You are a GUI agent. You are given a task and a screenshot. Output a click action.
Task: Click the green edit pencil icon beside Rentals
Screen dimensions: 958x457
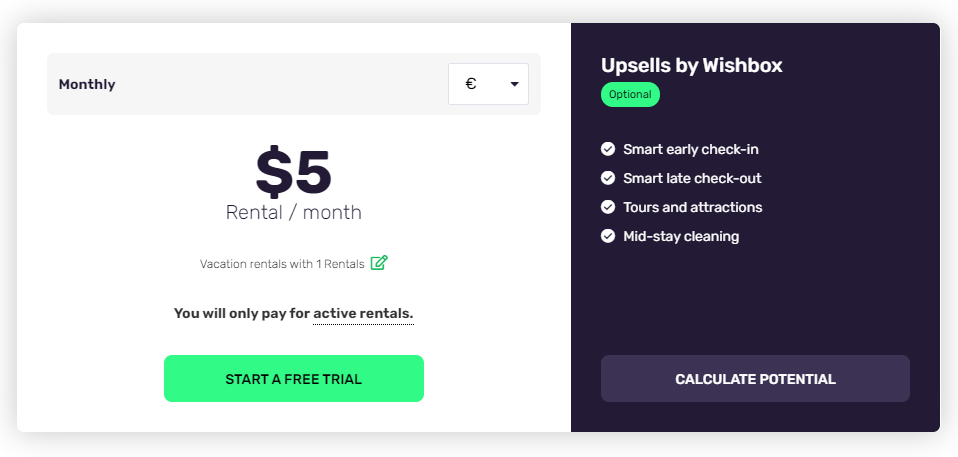click(379, 263)
